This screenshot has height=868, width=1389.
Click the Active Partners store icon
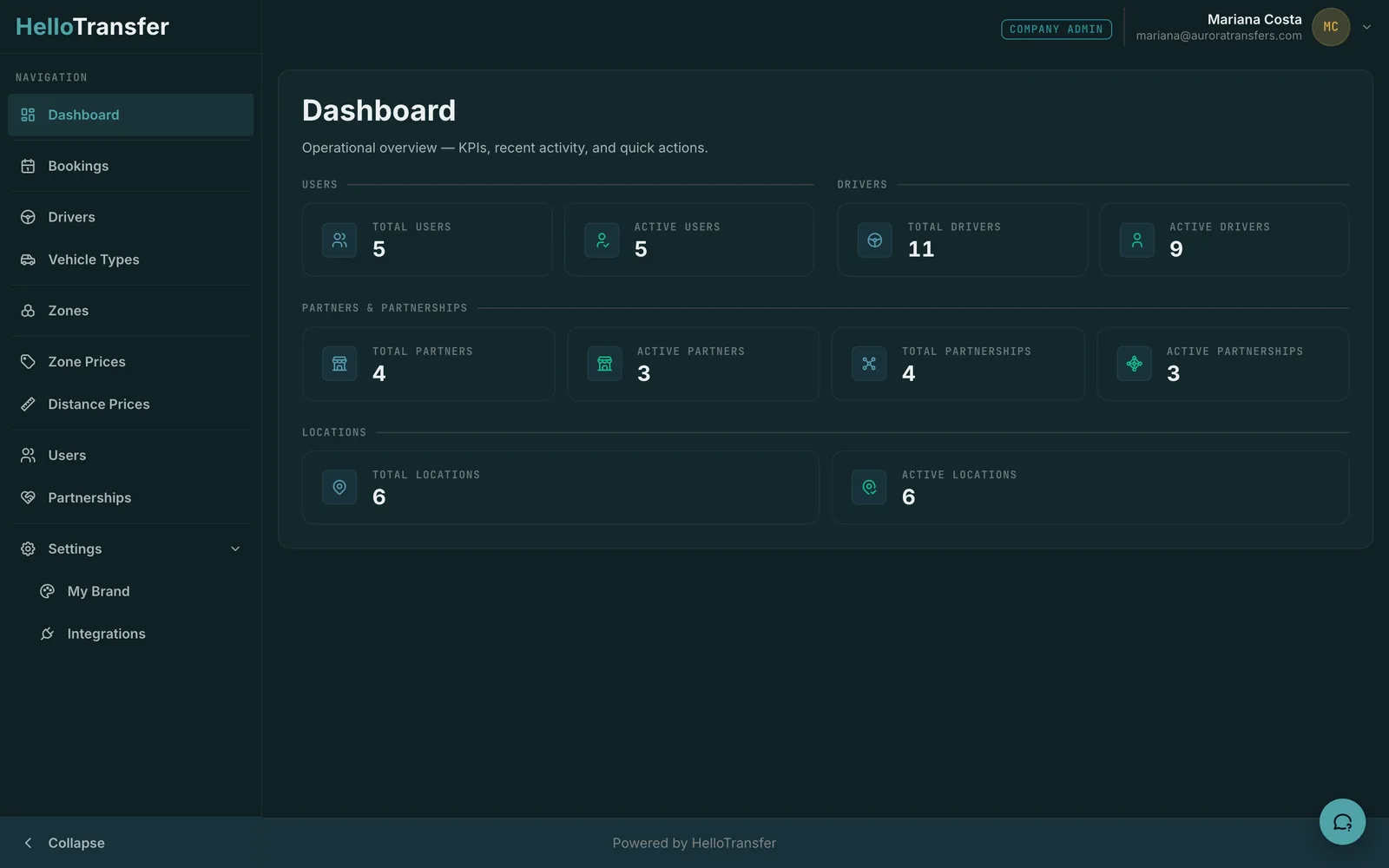pyautogui.click(x=604, y=364)
